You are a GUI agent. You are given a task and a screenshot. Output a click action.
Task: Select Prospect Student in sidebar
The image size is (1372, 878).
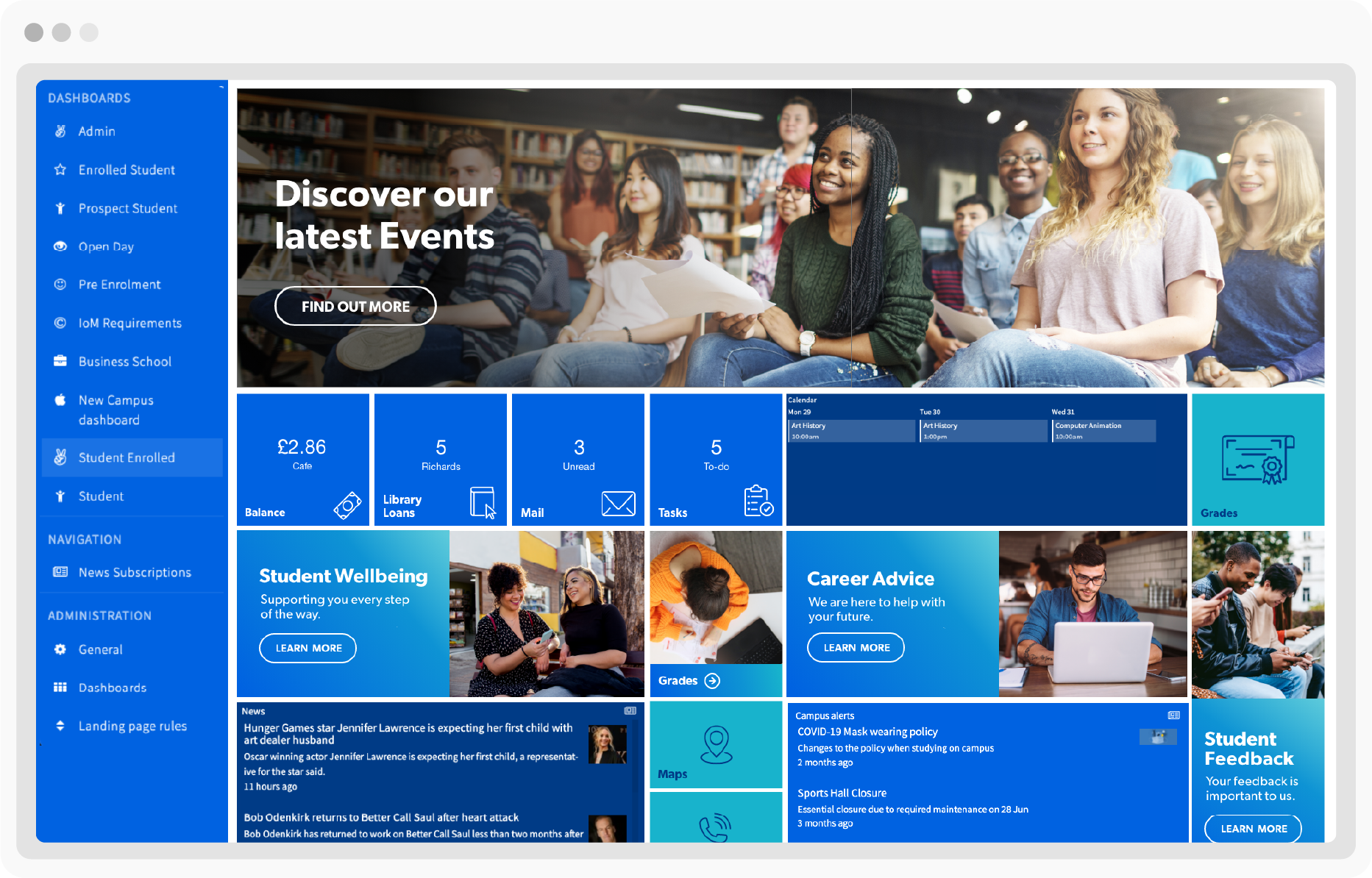[x=132, y=208]
